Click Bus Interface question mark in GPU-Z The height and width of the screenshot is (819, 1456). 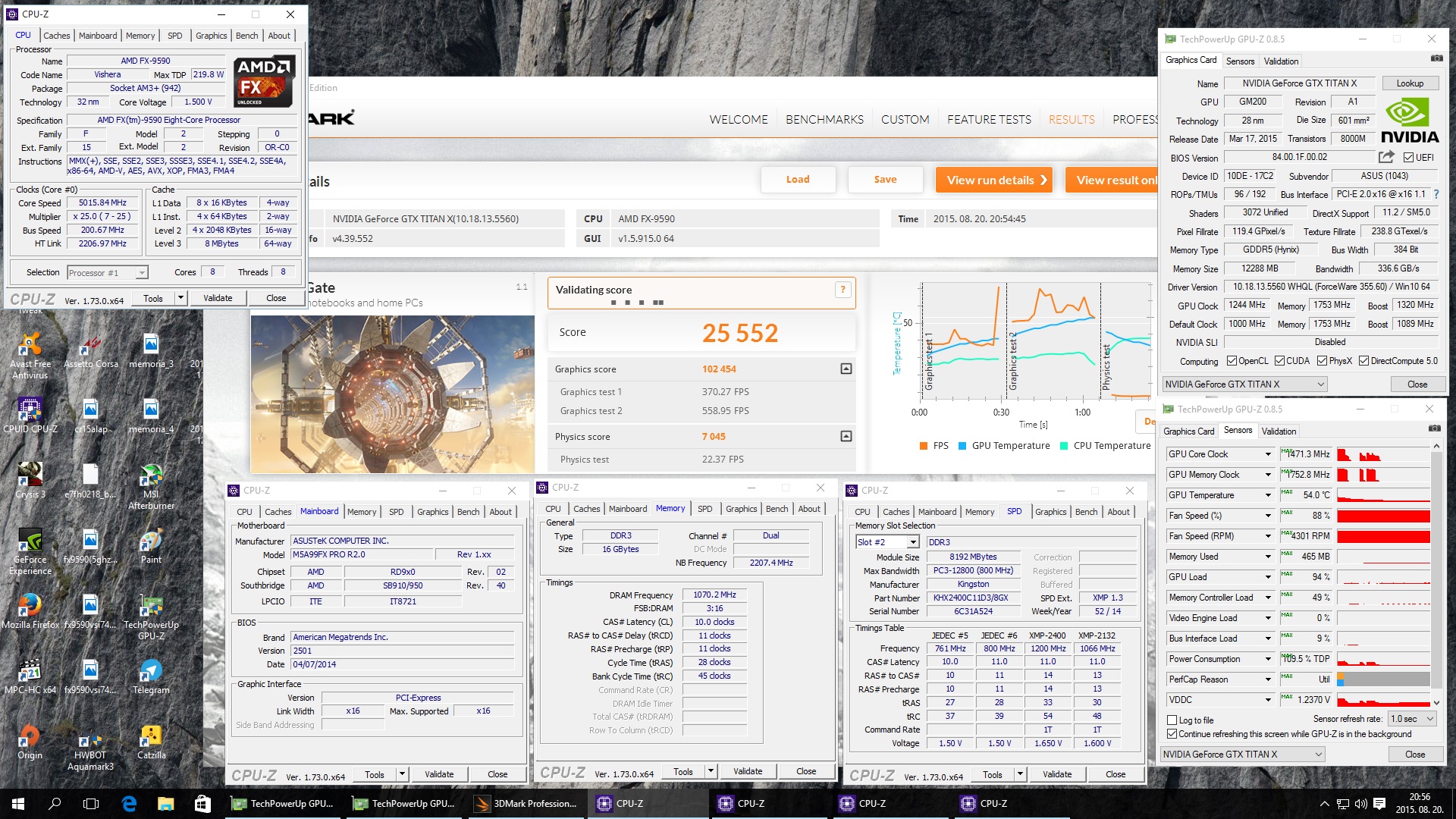pyautogui.click(x=1436, y=194)
